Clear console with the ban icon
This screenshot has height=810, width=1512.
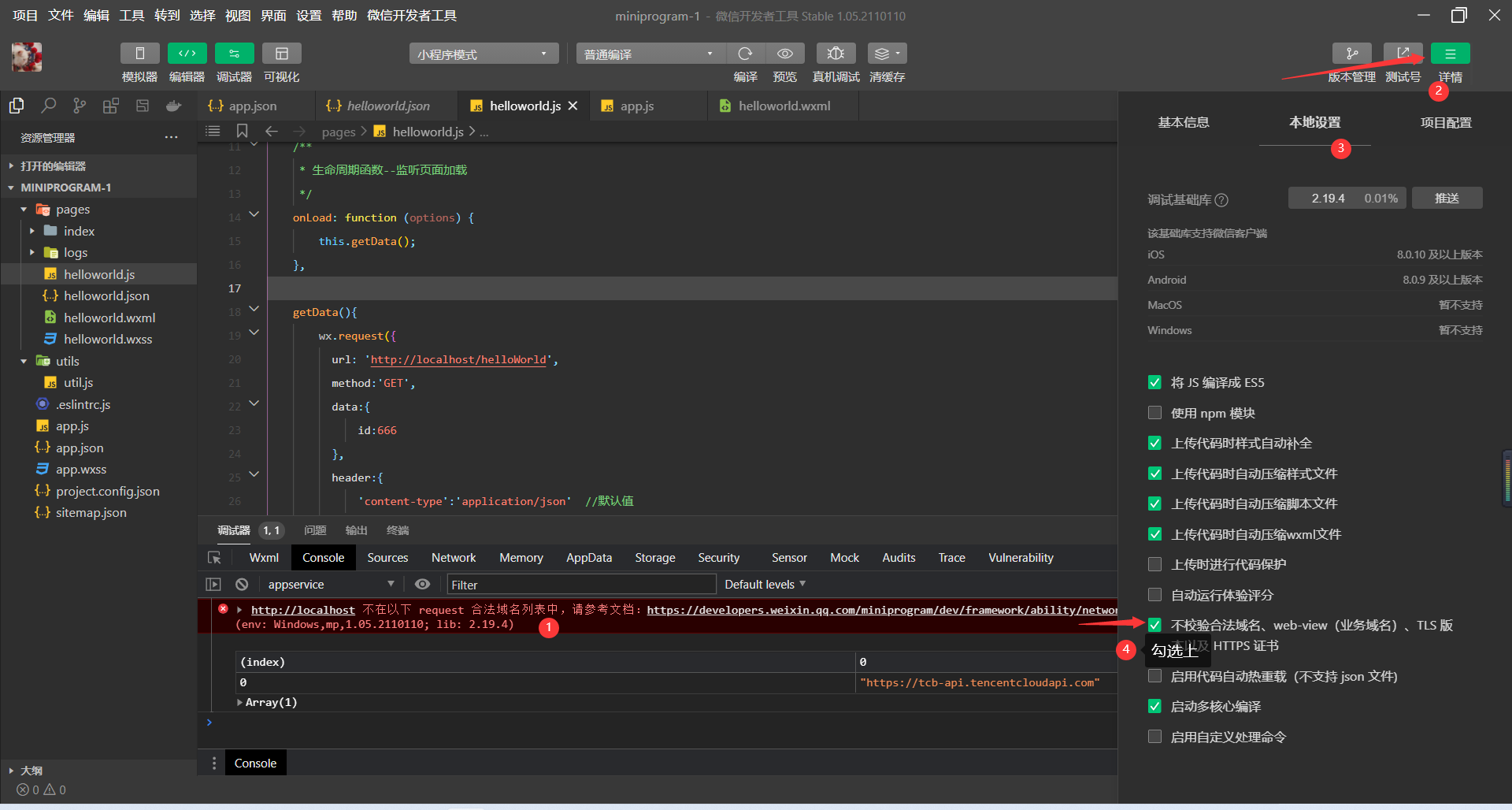coord(242,584)
